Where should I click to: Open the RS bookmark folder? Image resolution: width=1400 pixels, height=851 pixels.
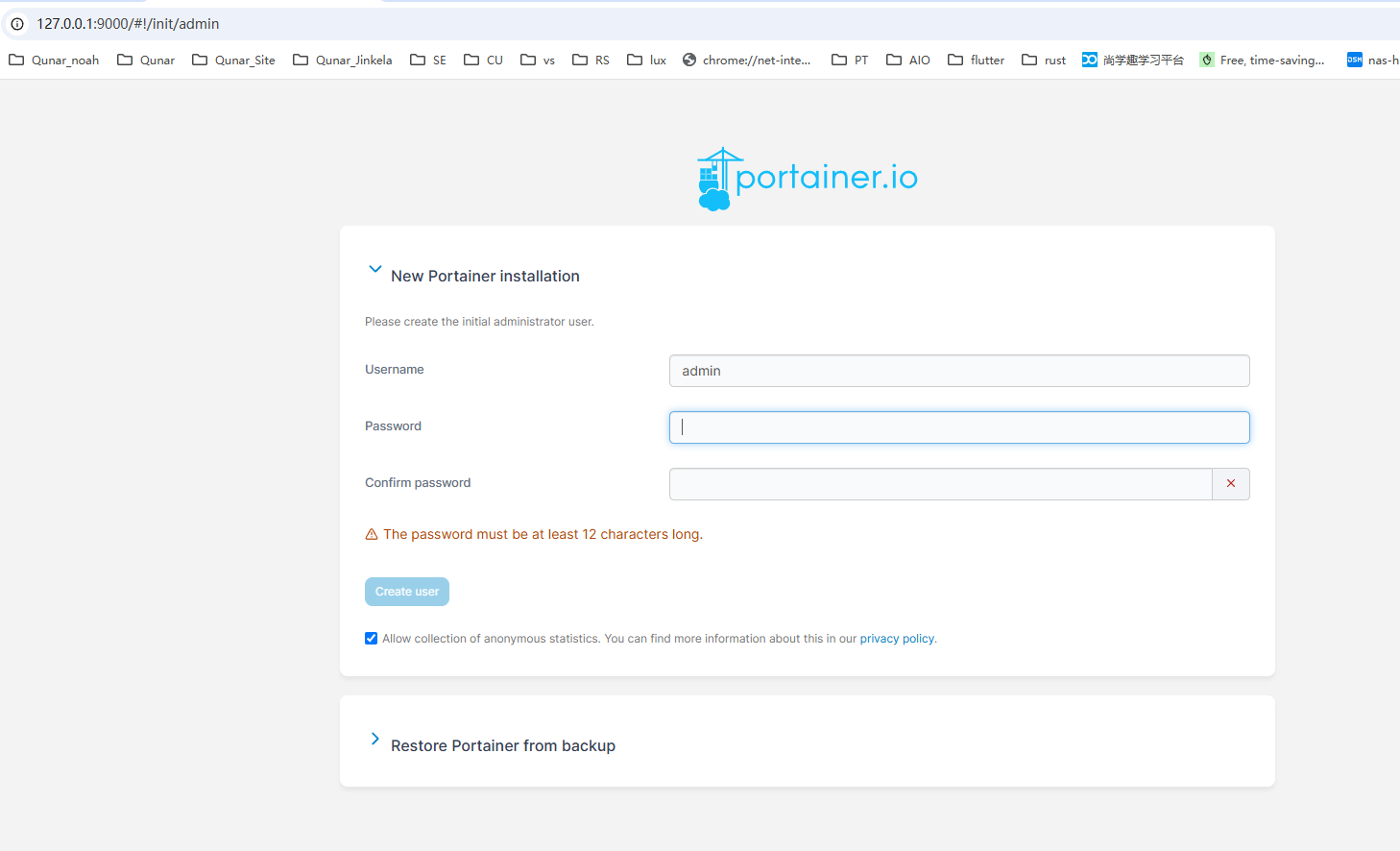tap(591, 60)
